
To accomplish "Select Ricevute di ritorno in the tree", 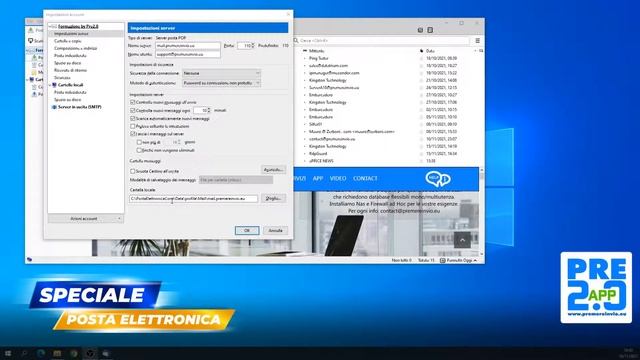I will coord(70,70).
